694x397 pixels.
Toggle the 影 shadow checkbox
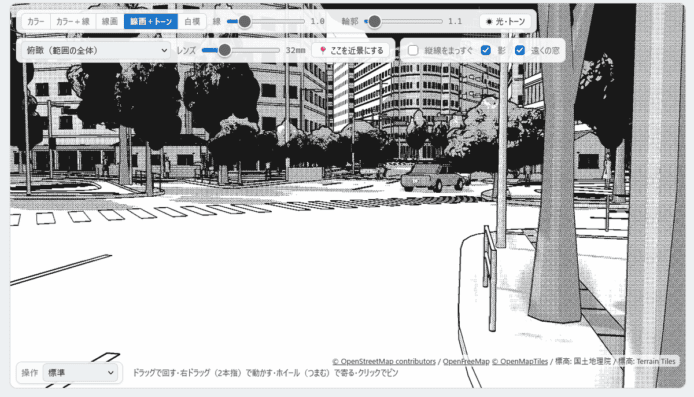click(x=486, y=50)
